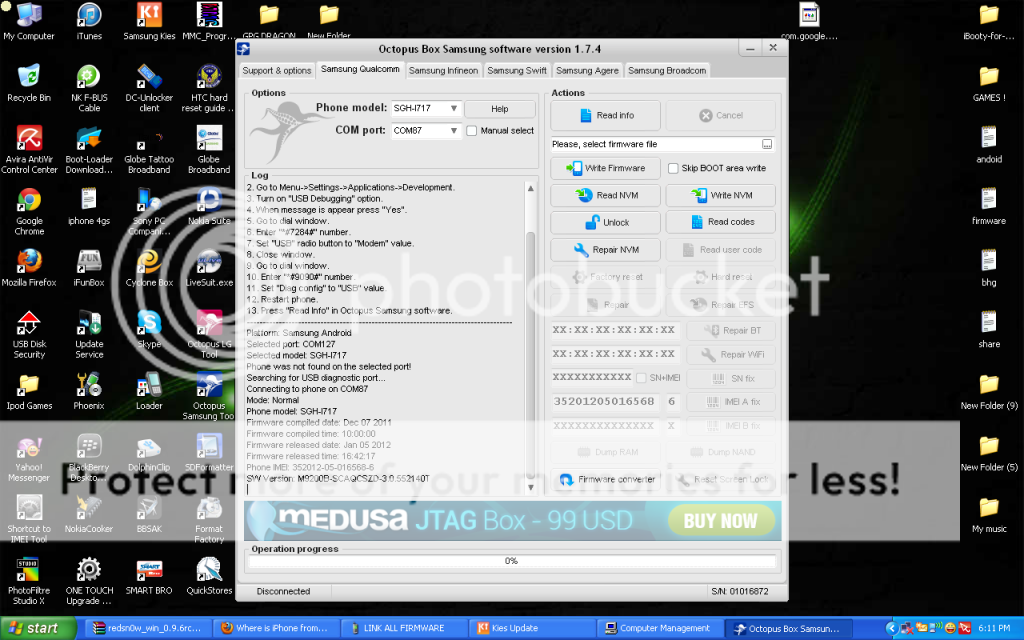Expand the Phone model dropdown
Screen dimensions: 1024x640
tap(453, 108)
